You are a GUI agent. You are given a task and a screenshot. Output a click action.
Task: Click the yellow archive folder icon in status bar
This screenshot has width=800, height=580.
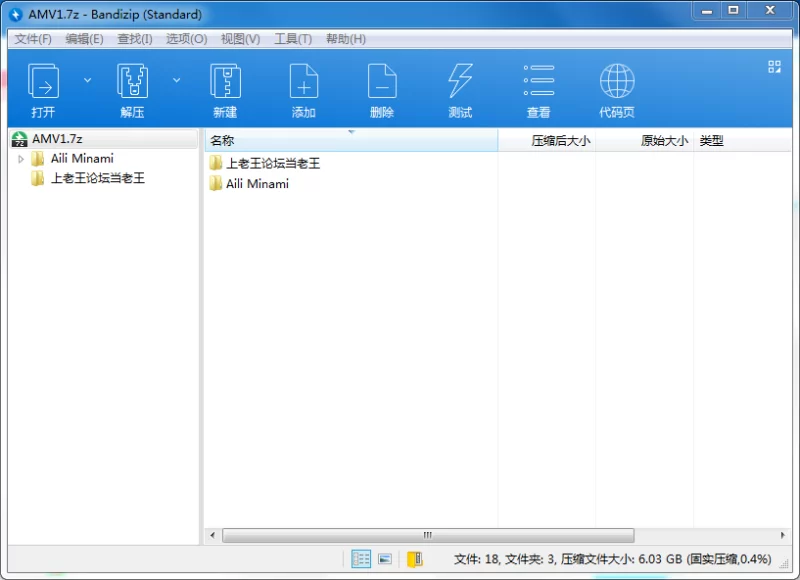click(415, 559)
